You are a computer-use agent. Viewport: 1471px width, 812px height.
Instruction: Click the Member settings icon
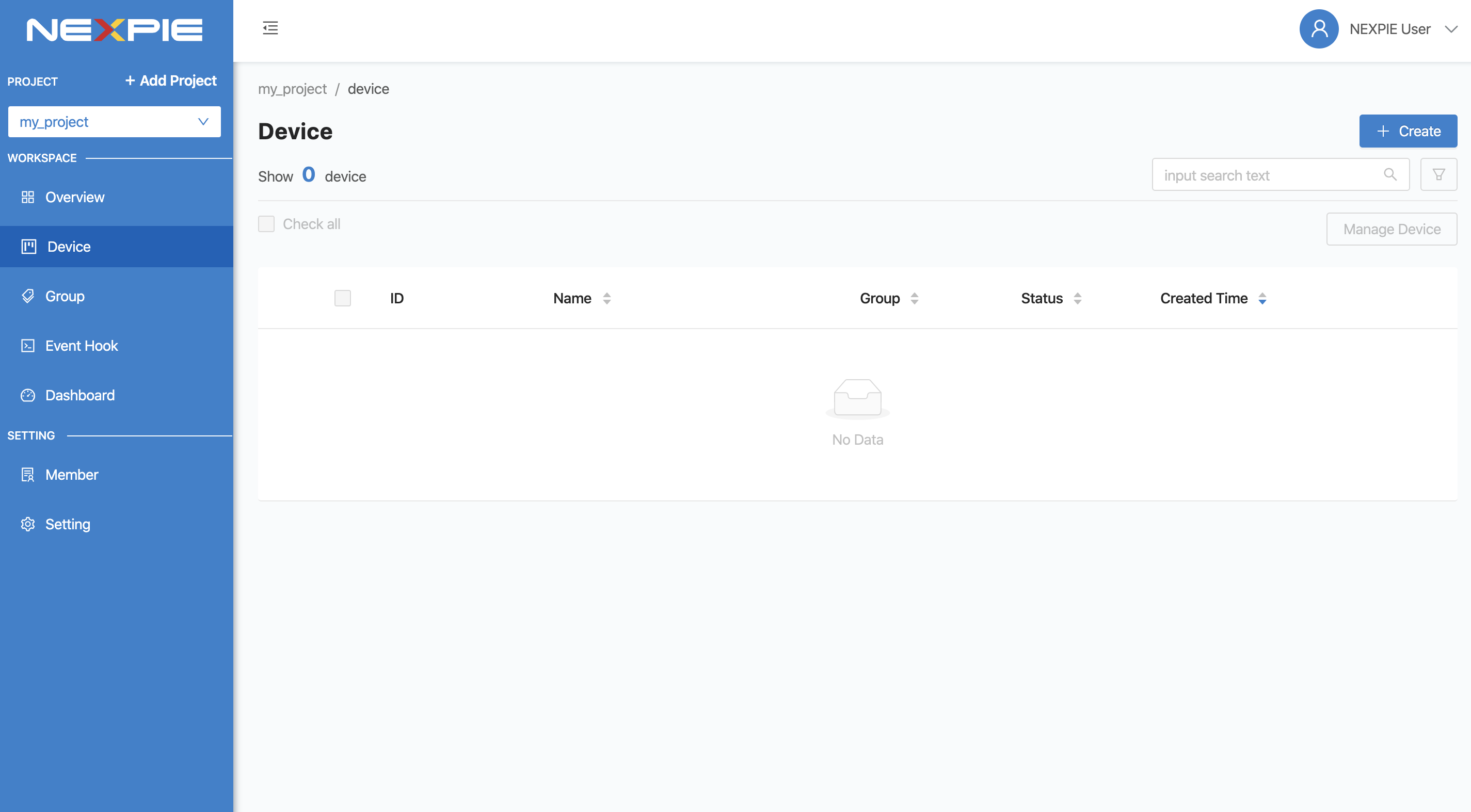click(26, 474)
